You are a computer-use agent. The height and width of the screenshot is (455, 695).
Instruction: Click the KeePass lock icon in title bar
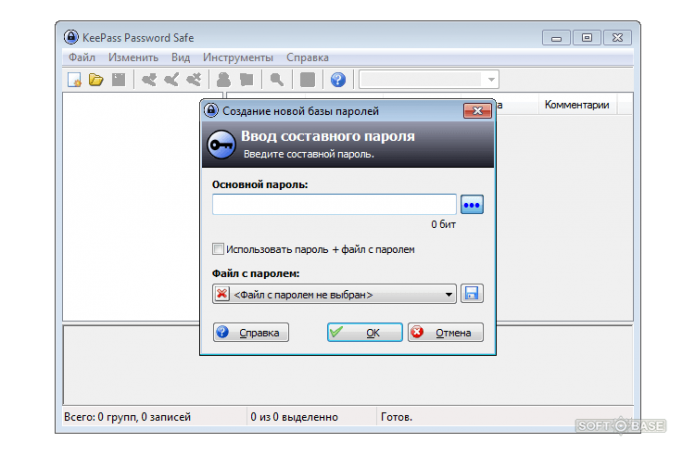(71, 37)
